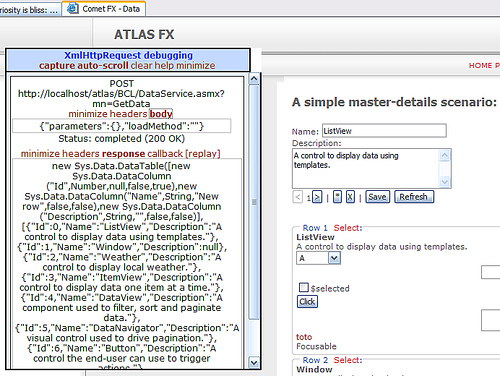
Task: Click the 'Status: completed (200 OK)' text
Action: click(x=122, y=139)
